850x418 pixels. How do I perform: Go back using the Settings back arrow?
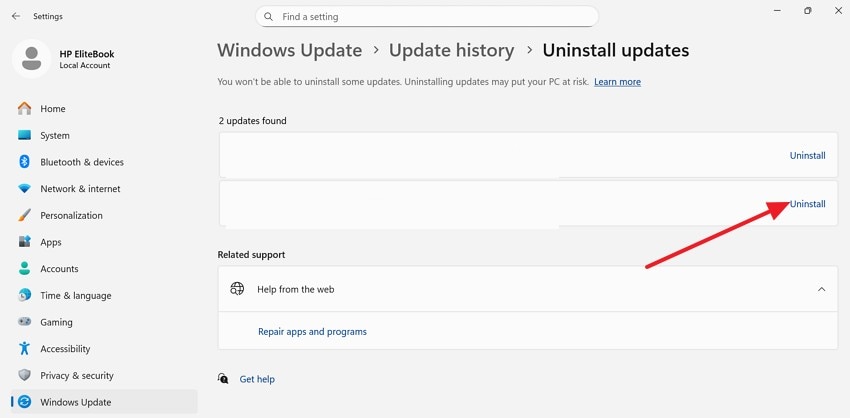click(16, 16)
